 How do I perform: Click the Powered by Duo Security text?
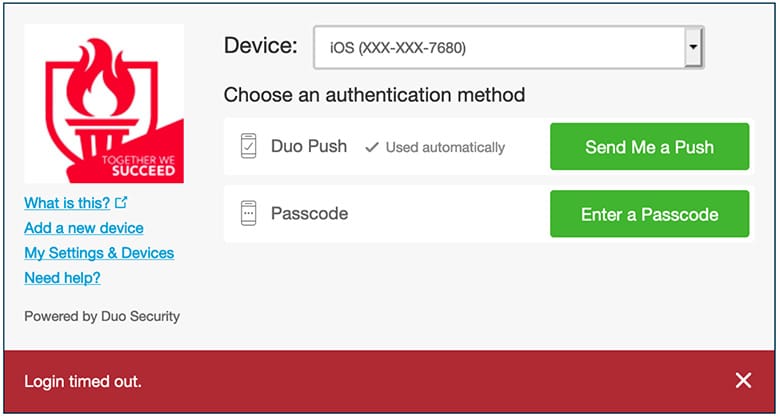coord(102,316)
